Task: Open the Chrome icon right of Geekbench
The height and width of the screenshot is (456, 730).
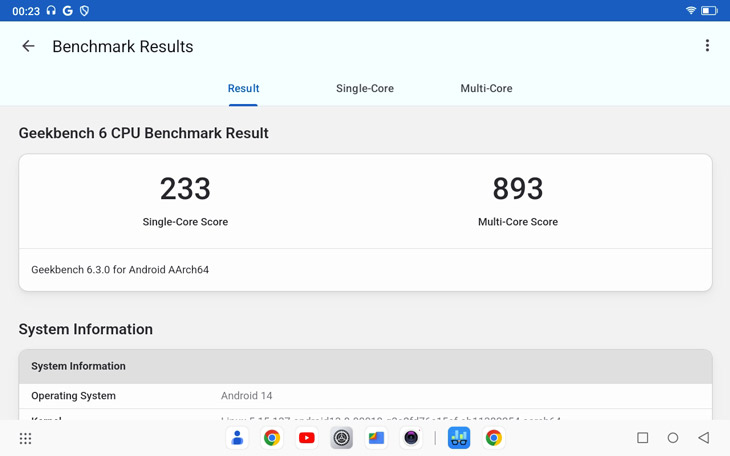Action: (x=493, y=438)
